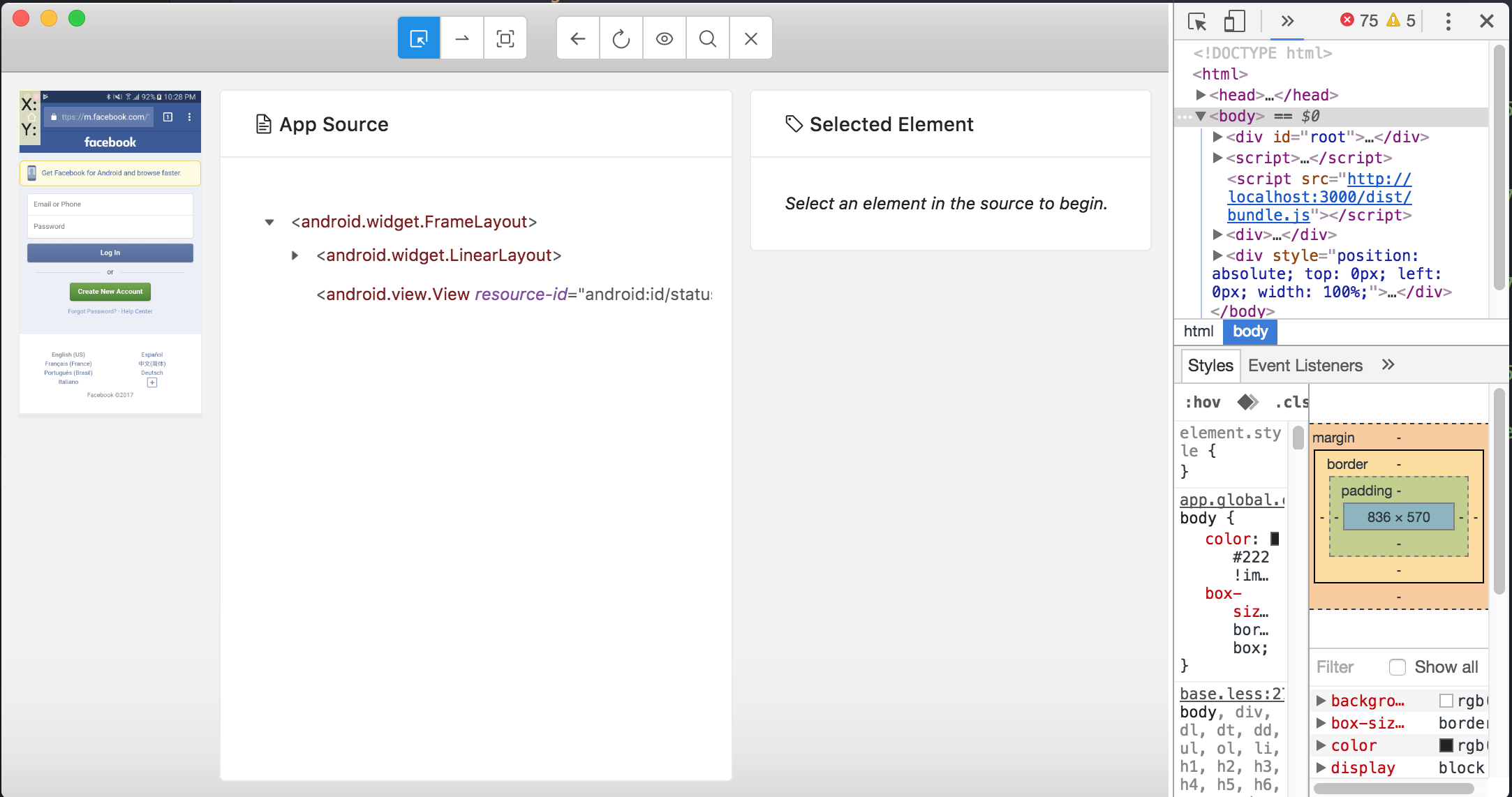Viewport: 1512px width, 797px height.
Task: Click computed pane horizontal scrollbar
Action: [x=1394, y=789]
